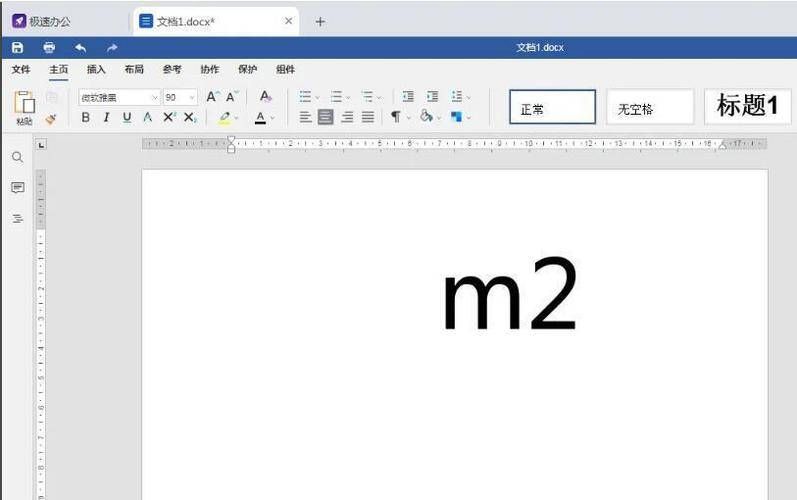The width and height of the screenshot is (797, 500).
Task: Apply the 标题1 style
Action: pos(748,107)
